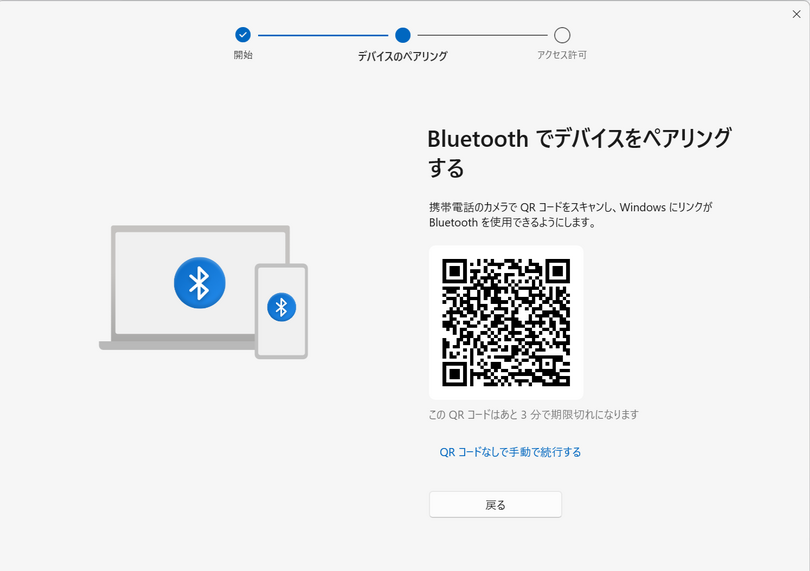This screenshot has width=810, height=571.
Task: Click the large Bluetooth icon on laptop illustration
Action: (x=199, y=283)
